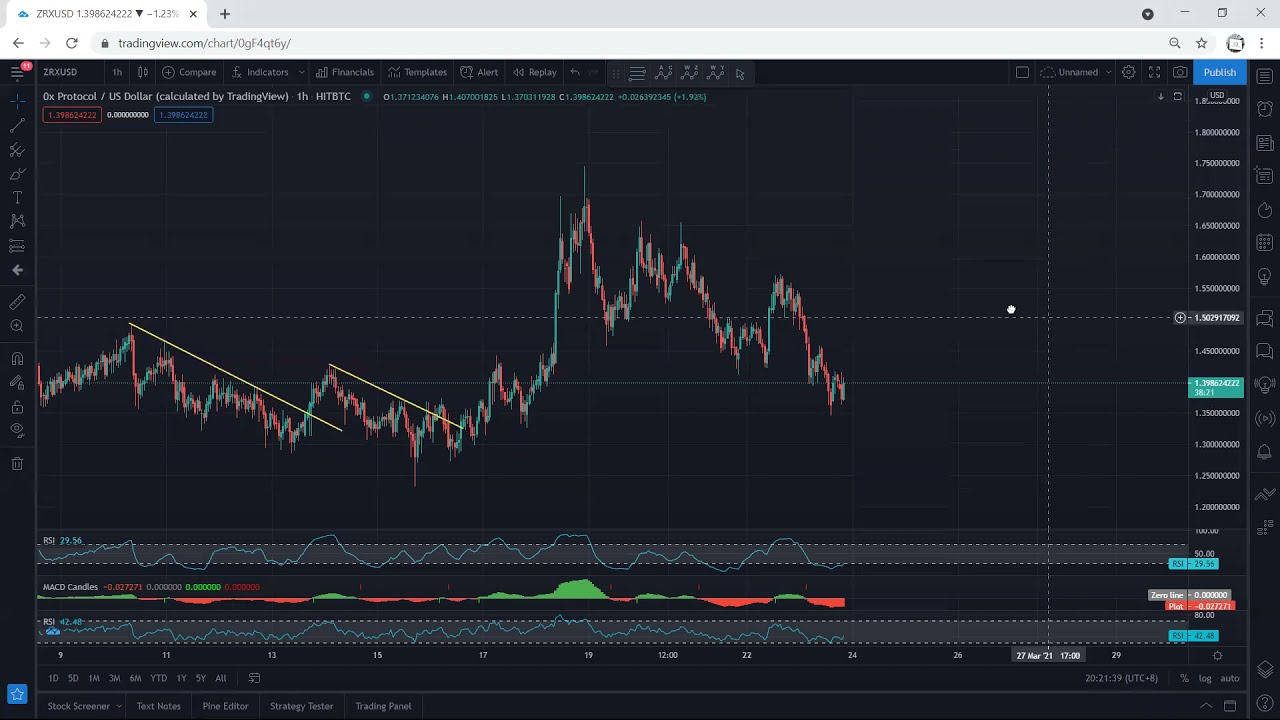Open the candlestick chart style selector
Screen dimensions: 1280x720
coord(143,72)
